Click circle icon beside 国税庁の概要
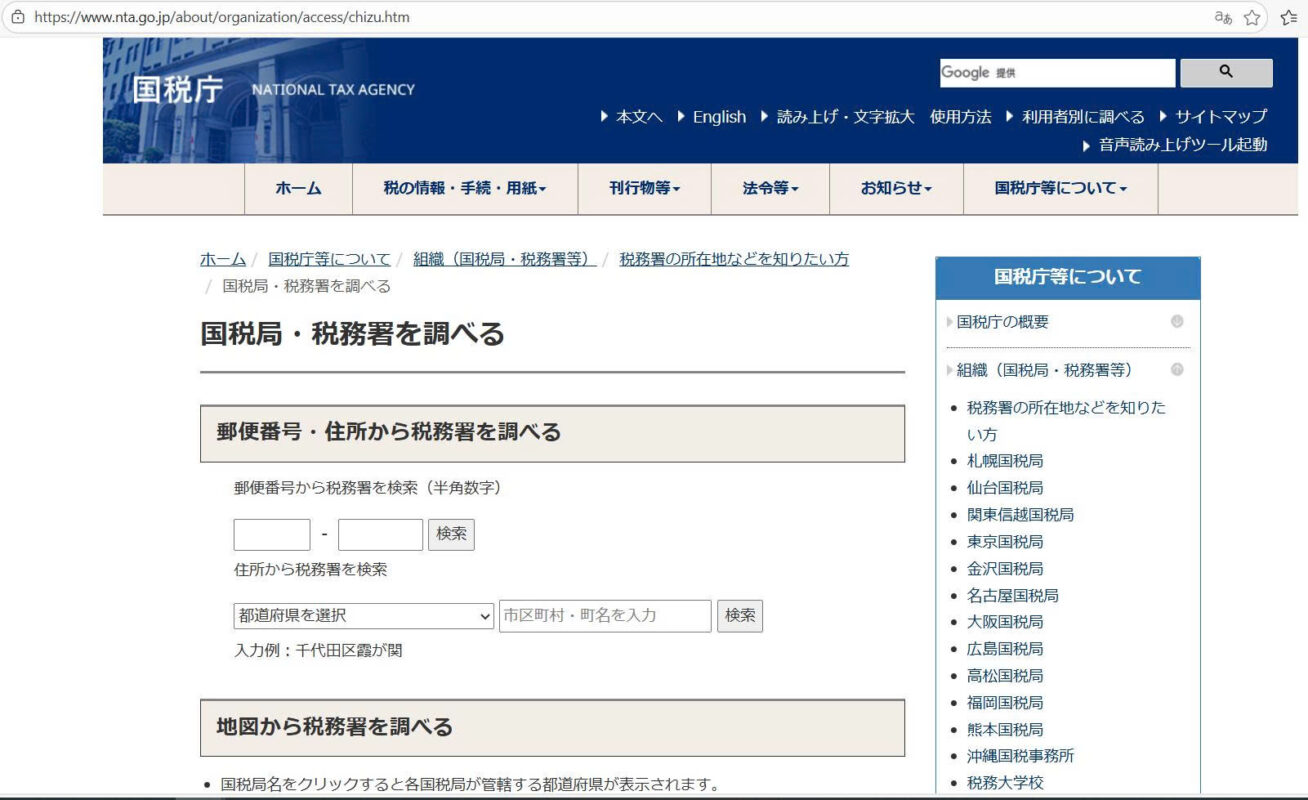This screenshot has width=1308, height=800. [x=1177, y=322]
